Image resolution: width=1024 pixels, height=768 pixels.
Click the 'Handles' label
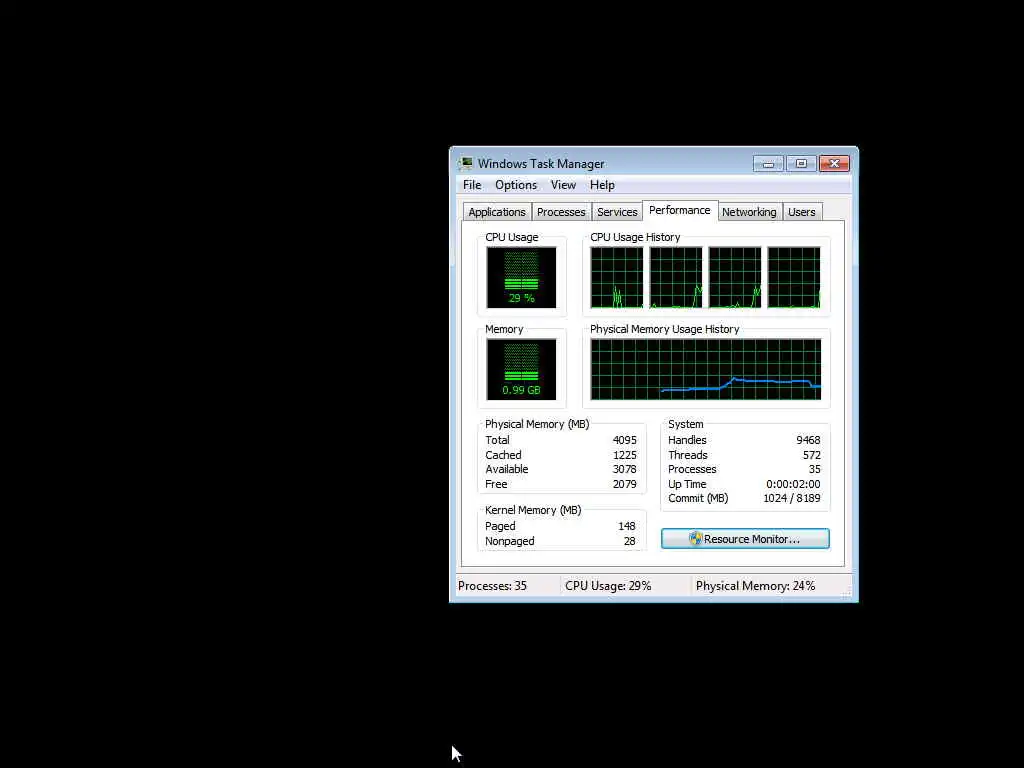click(x=687, y=440)
